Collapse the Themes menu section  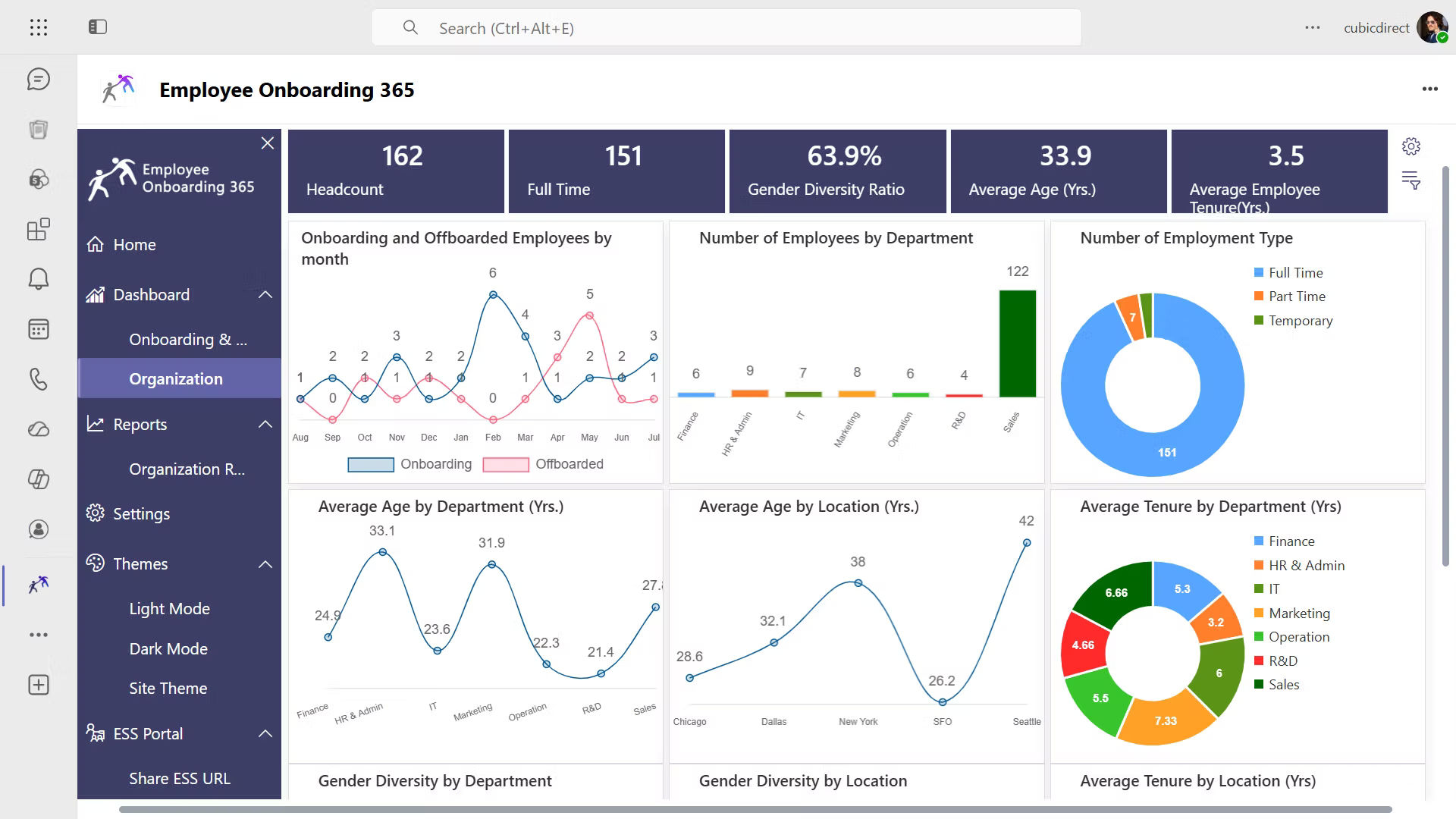point(265,564)
